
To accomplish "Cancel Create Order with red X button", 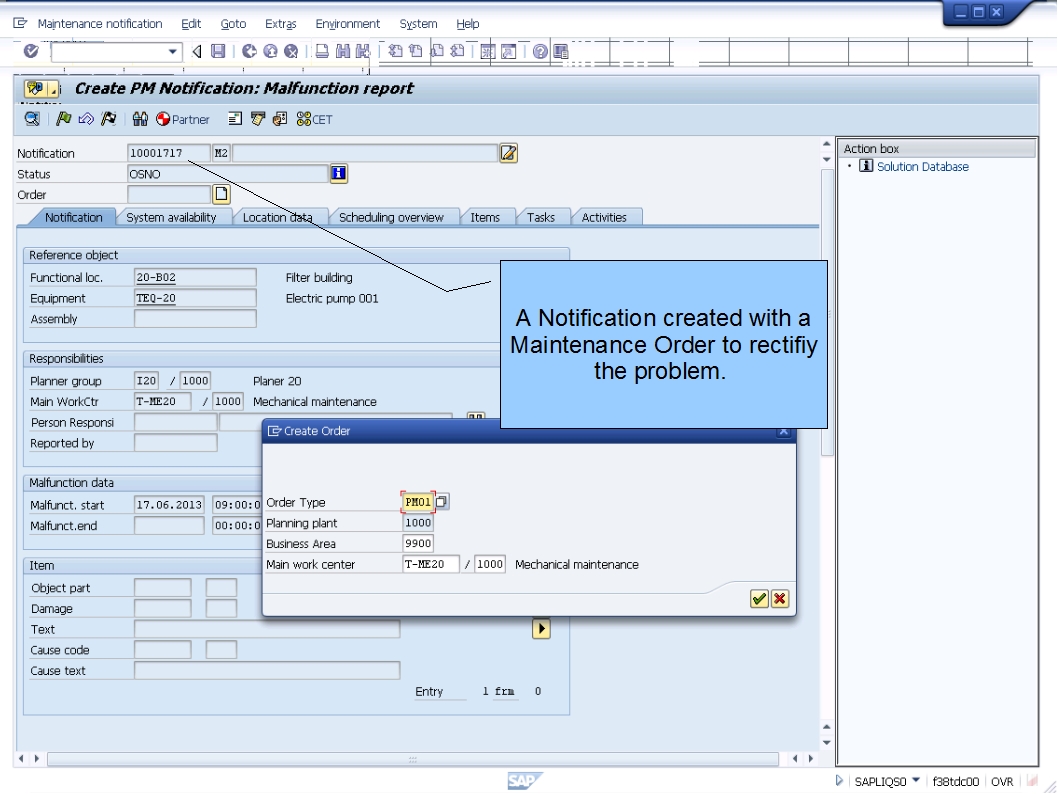I will pyautogui.click(x=780, y=598).
